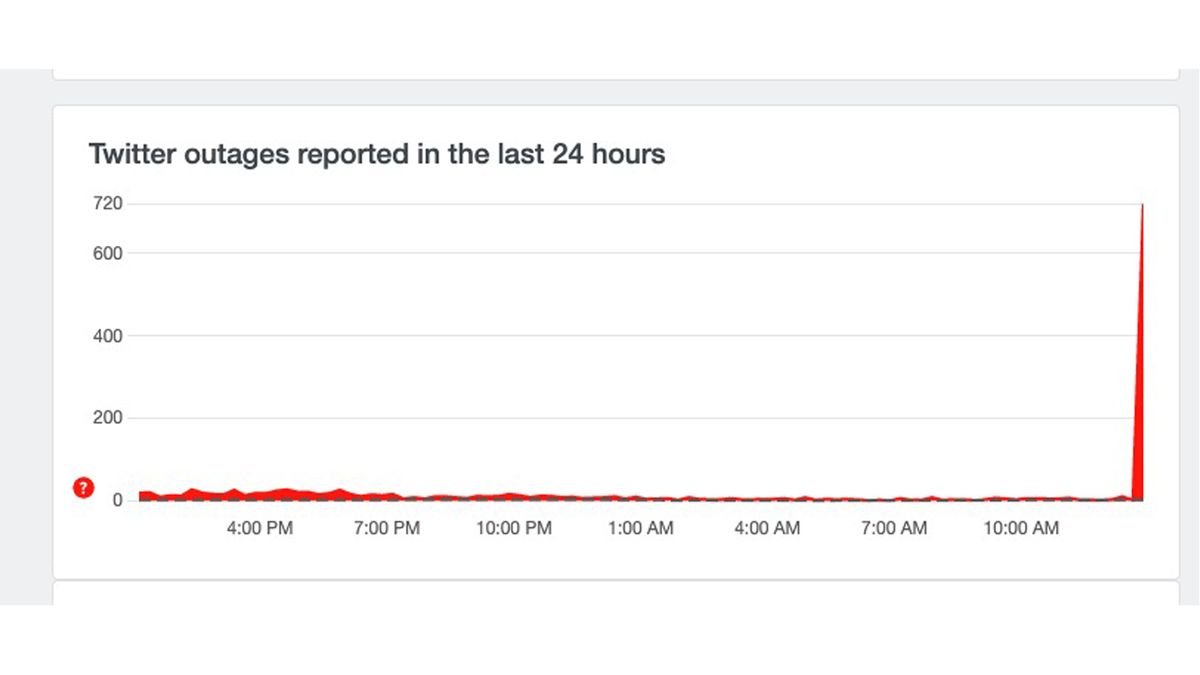Viewport: 1200px width, 675px height.
Task: Click the red question mark help icon
Action: 83,489
